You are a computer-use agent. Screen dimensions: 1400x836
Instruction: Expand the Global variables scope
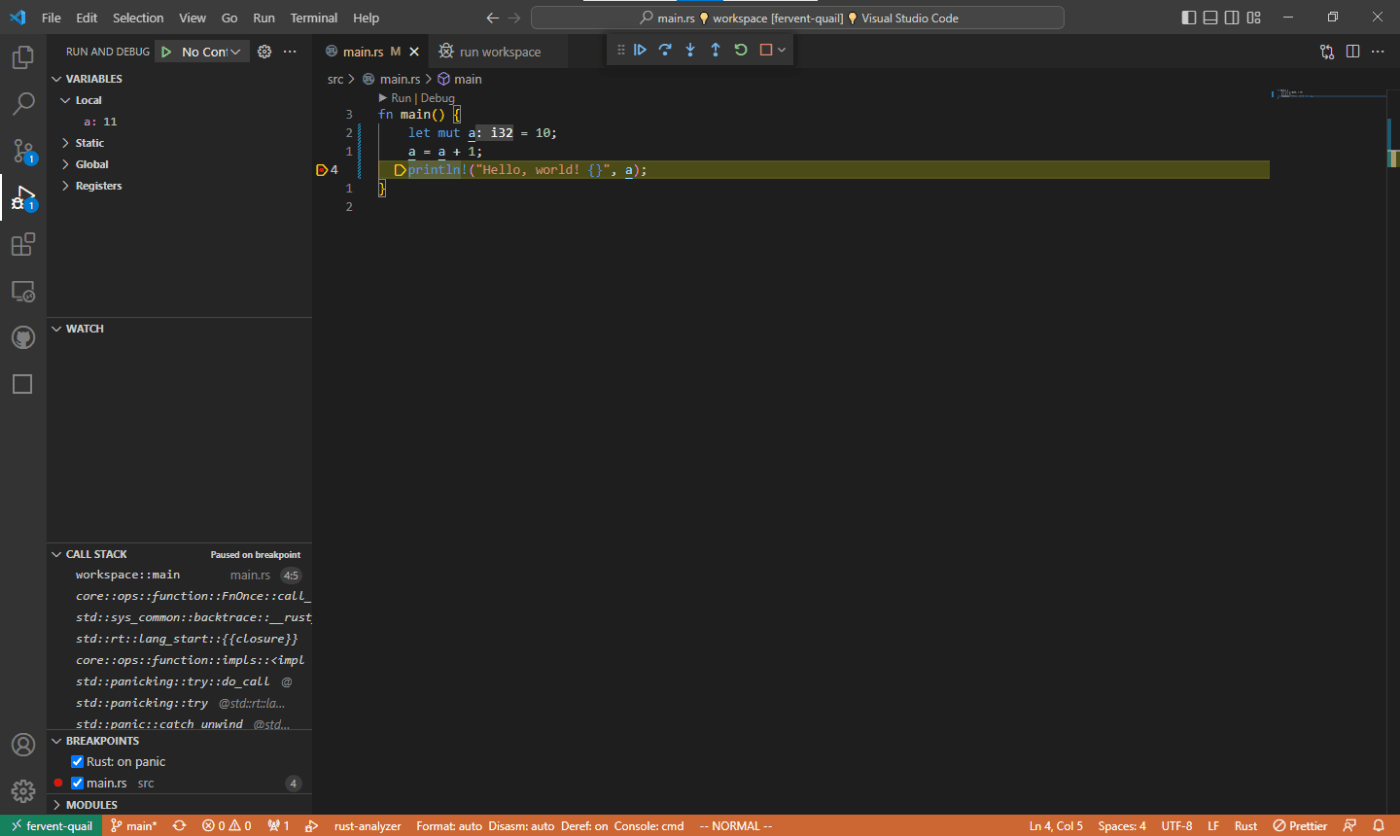coord(66,164)
